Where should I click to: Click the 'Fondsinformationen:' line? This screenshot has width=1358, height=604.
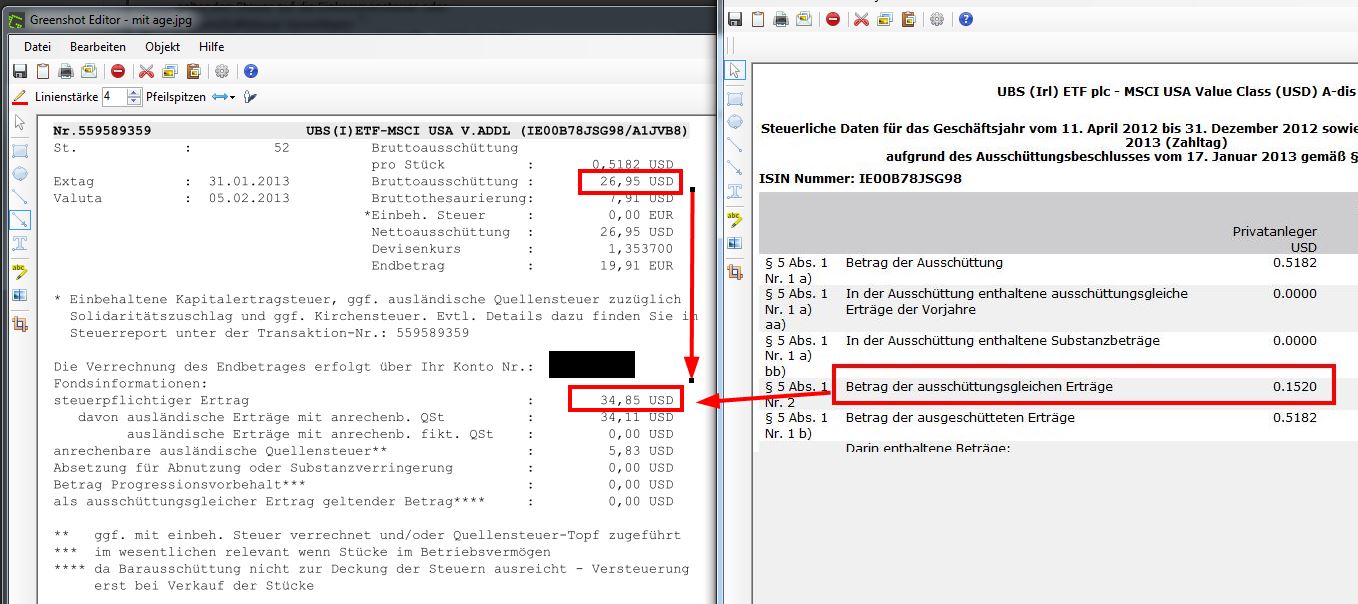click(130, 383)
